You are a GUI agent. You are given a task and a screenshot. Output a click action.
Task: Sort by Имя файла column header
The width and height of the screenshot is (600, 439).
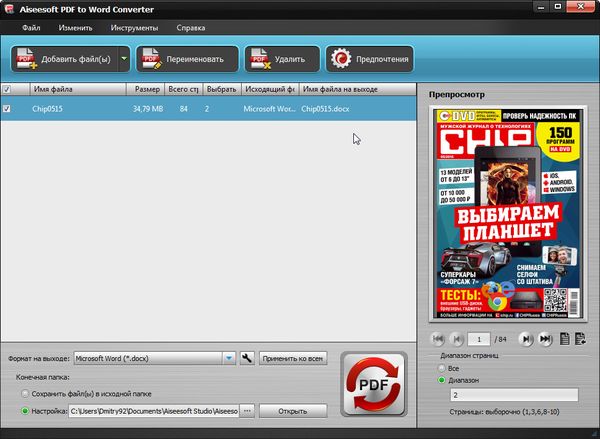pyautogui.click(x=78, y=89)
